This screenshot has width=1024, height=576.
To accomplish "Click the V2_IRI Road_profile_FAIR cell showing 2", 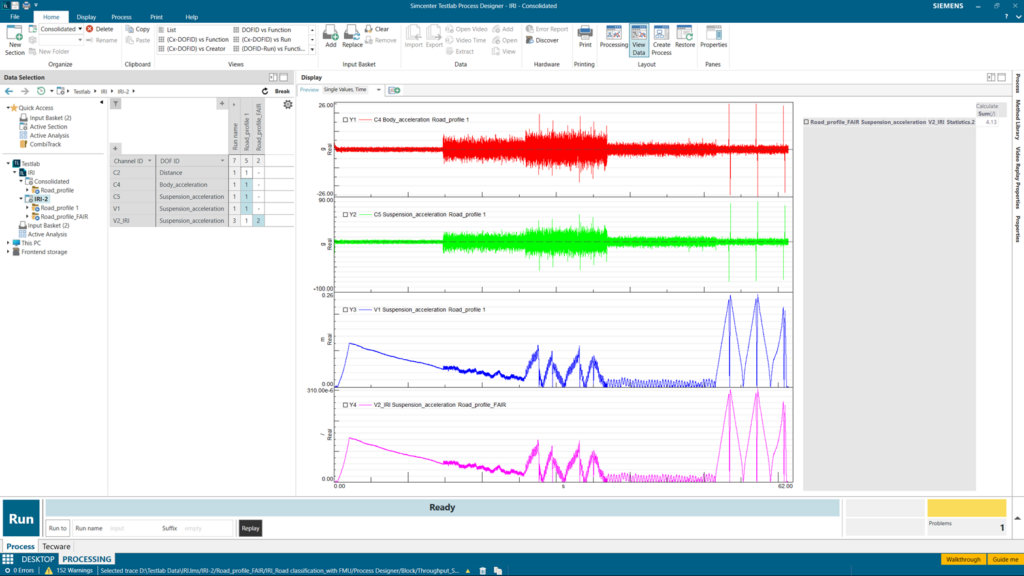I will (258, 221).
